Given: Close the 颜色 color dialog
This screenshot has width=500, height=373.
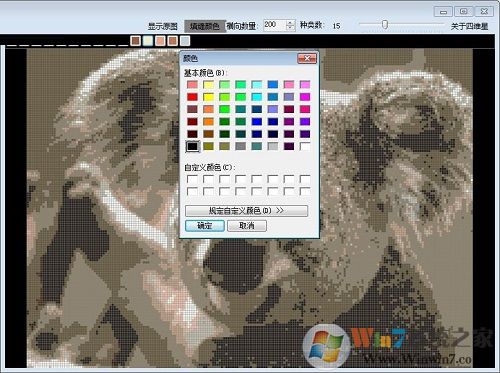Looking at the screenshot, I should 307,58.
